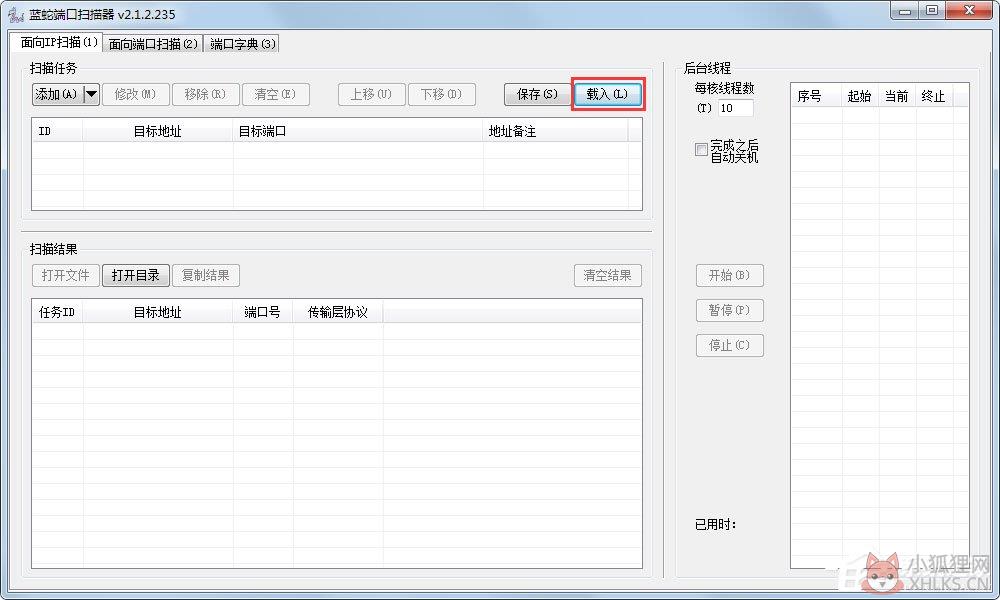This screenshot has width=1000, height=600.
Task: Save the task list with 保存(S)
Action: coord(537,94)
